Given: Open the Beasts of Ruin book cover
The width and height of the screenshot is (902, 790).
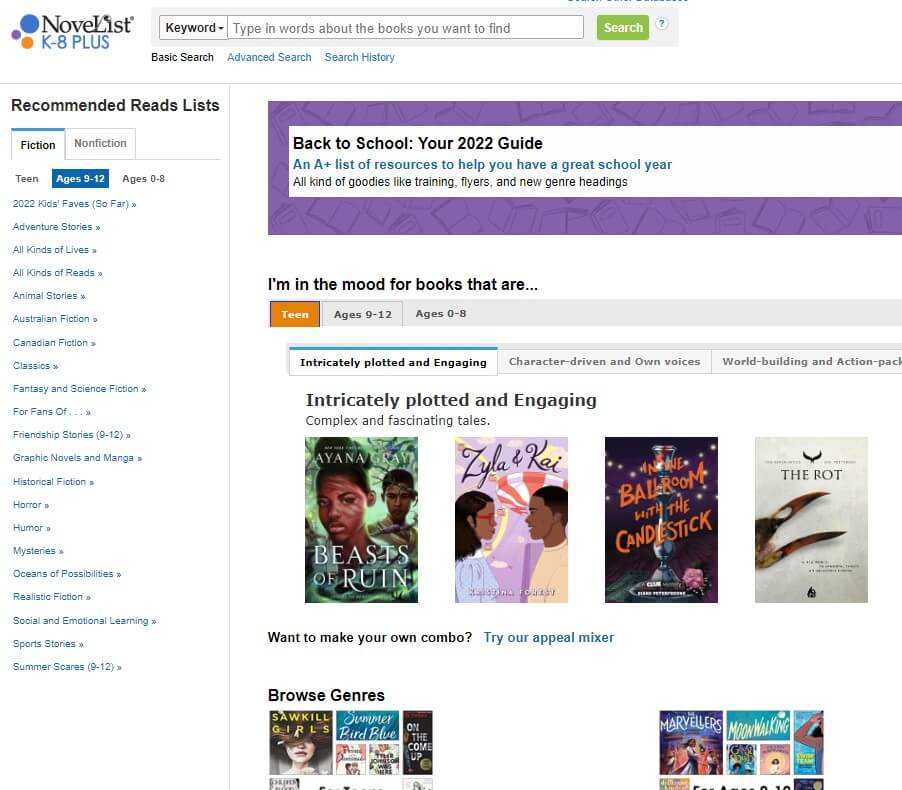Looking at the screenshot, I should (361, 520).
